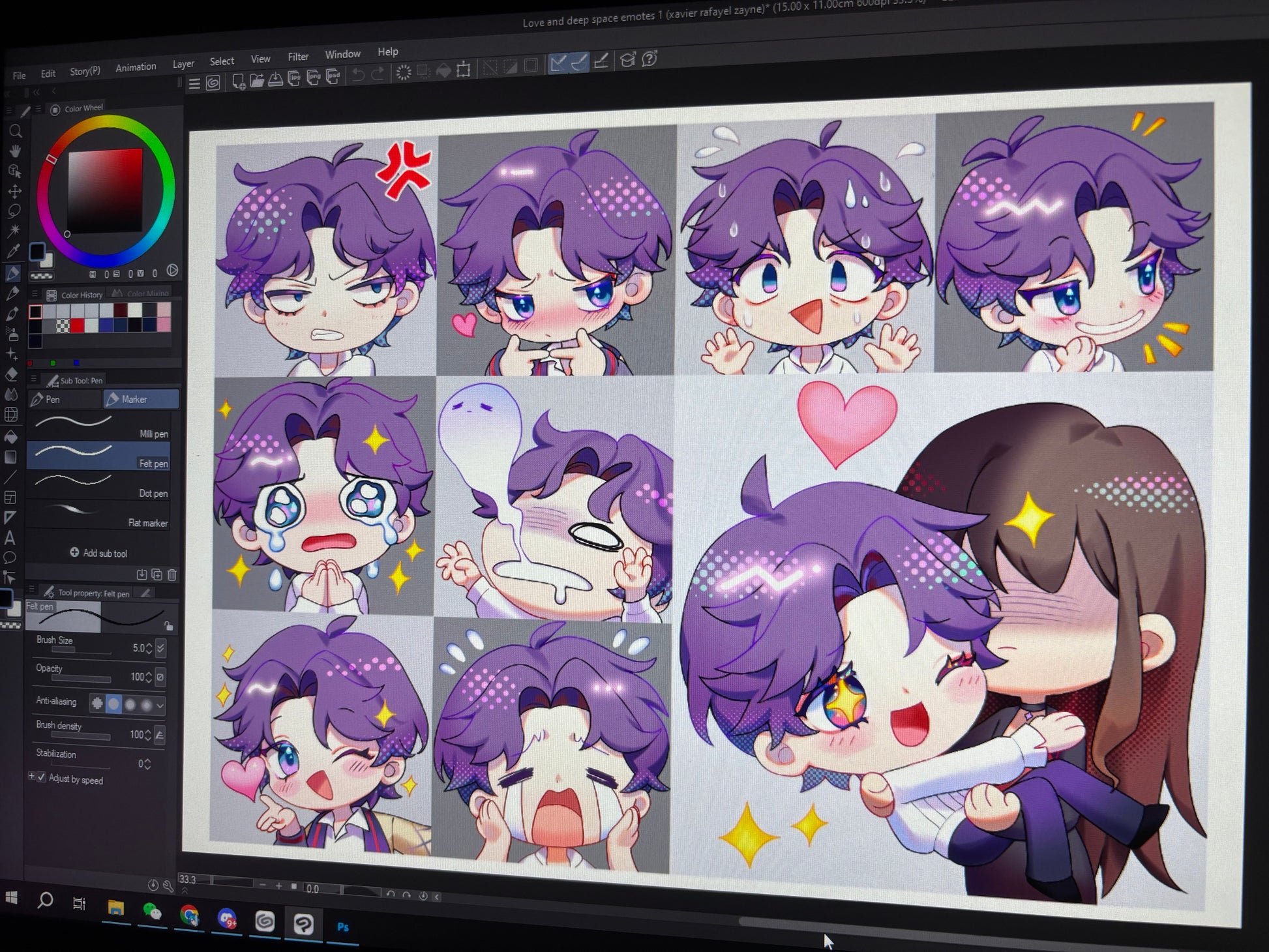Viewport: 1269px width, 952px height.
Task: Toggle the tool property lock icon
Action: click(x=168, y=626)
